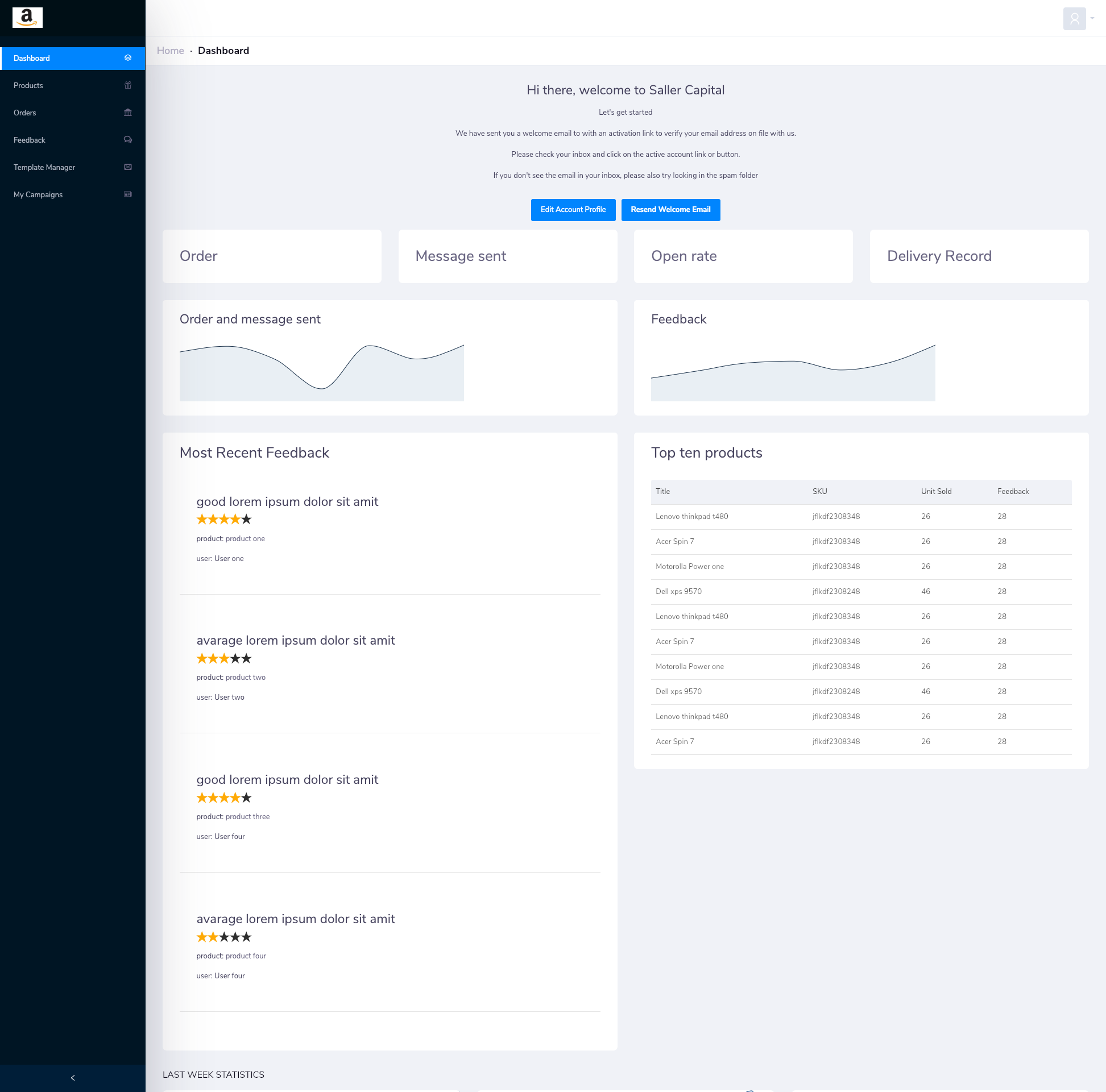The image size is (1106, 1092).
Task: Click the Dashboard layers icon in the sidebar
Action: pos(128,58)
